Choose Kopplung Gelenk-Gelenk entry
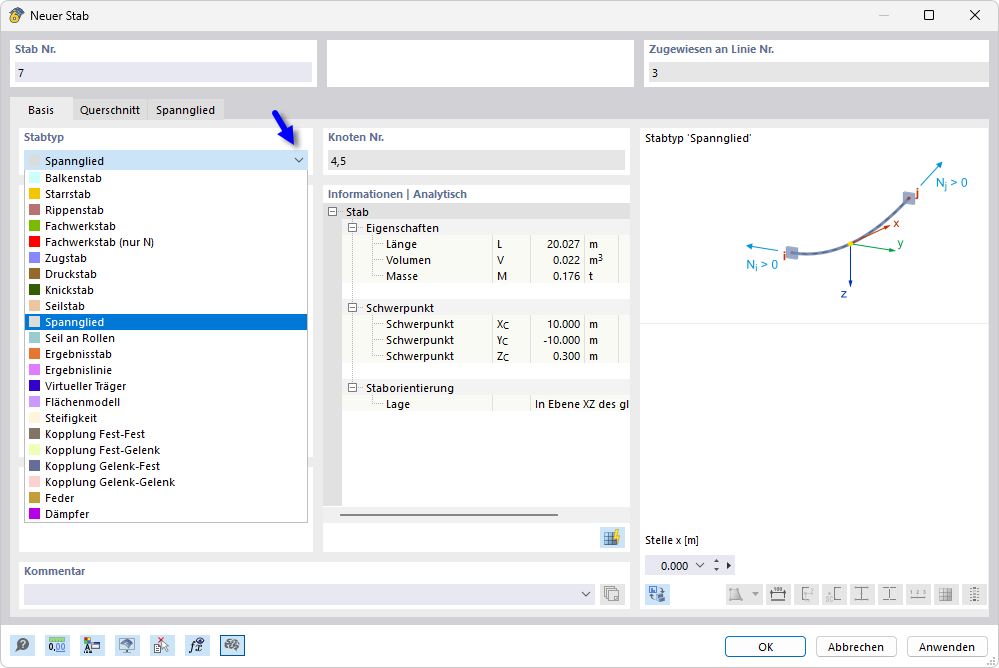 (x=166, y=482)
